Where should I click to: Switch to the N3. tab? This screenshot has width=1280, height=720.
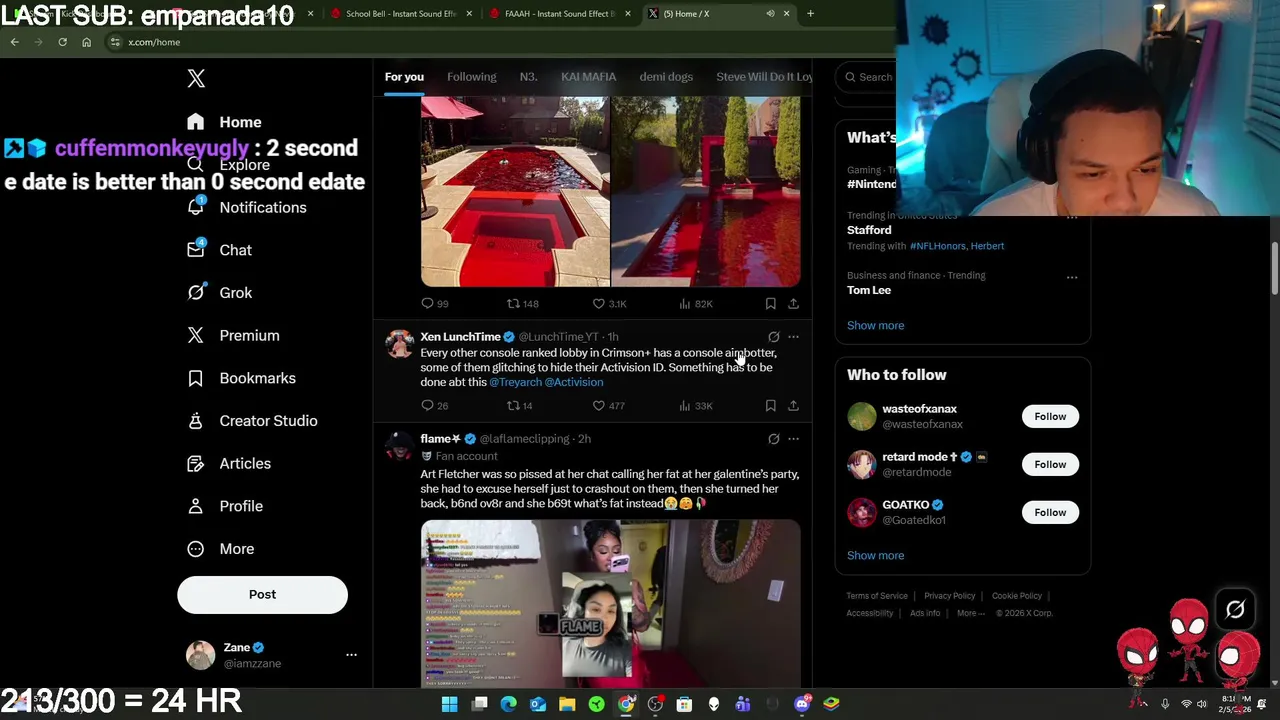528,77
